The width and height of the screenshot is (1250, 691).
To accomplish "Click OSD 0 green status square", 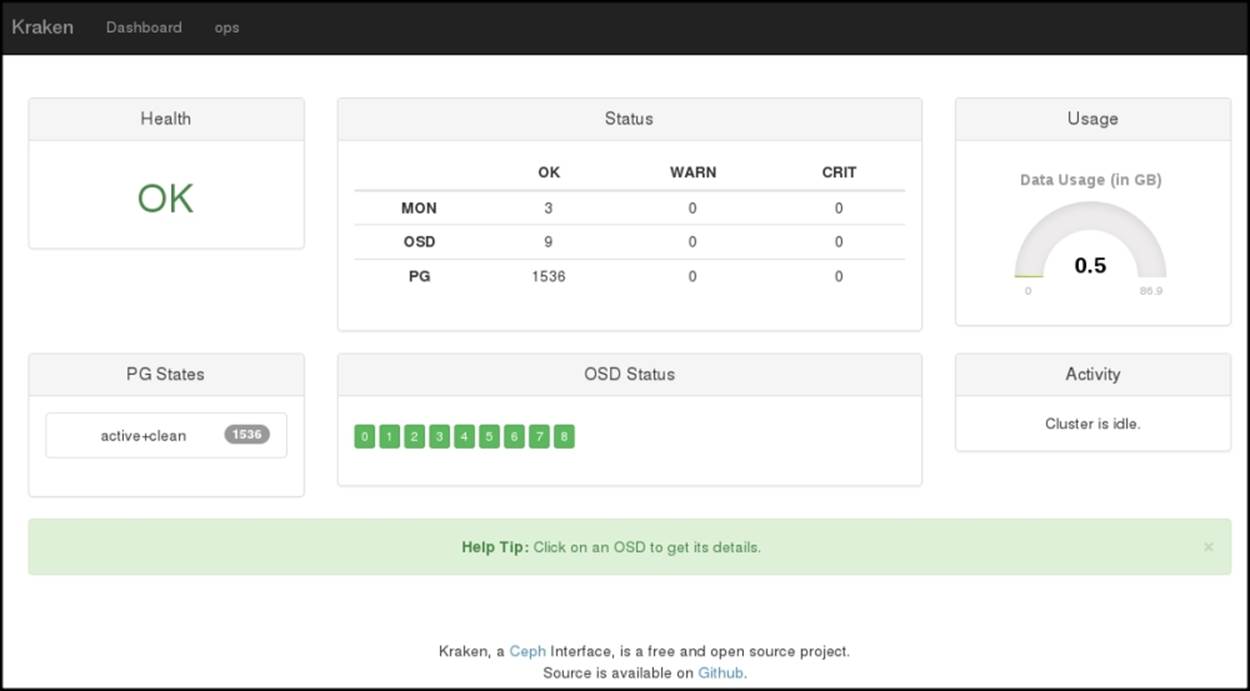I will point(365,436).
